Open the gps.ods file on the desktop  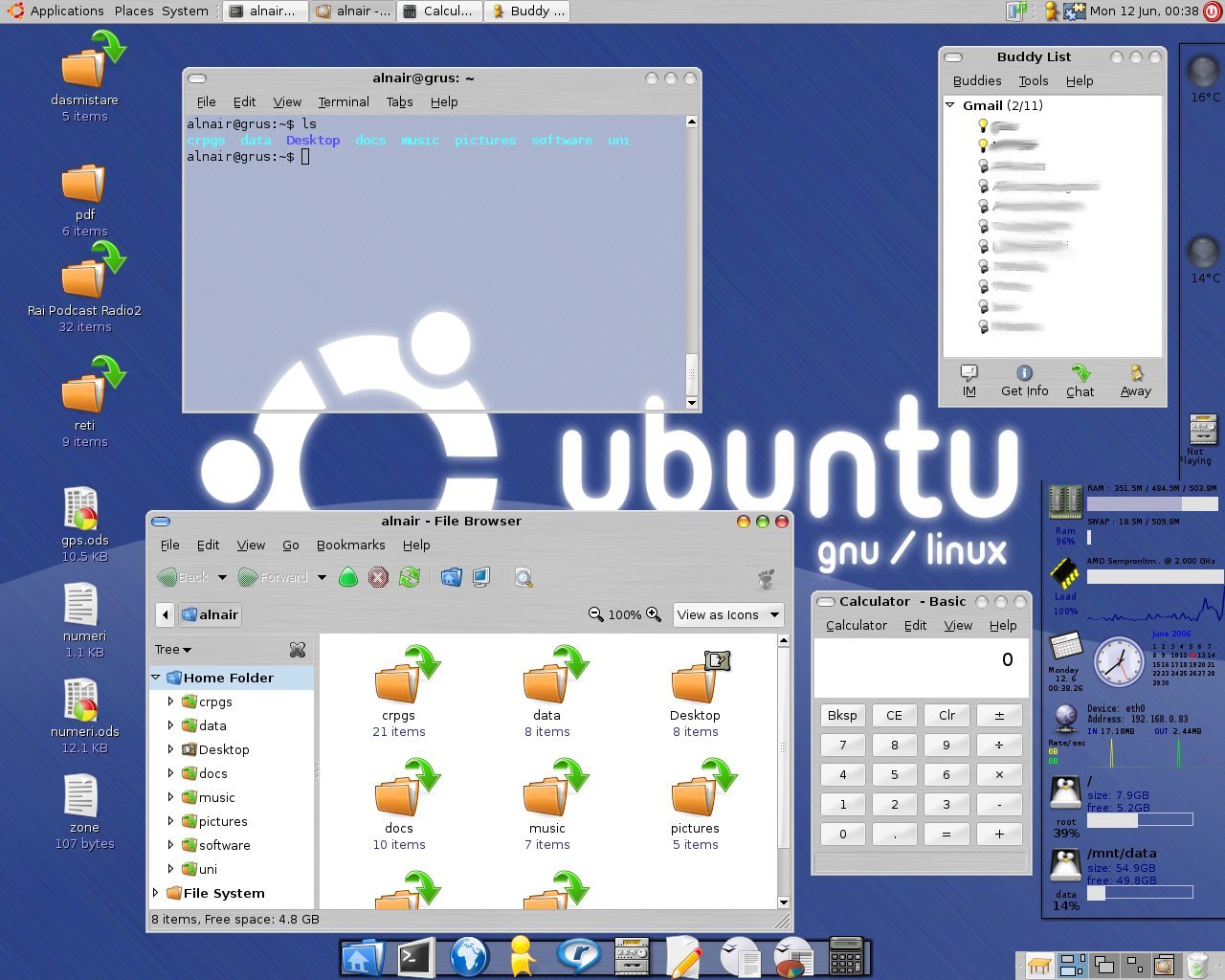click(80, 508)
